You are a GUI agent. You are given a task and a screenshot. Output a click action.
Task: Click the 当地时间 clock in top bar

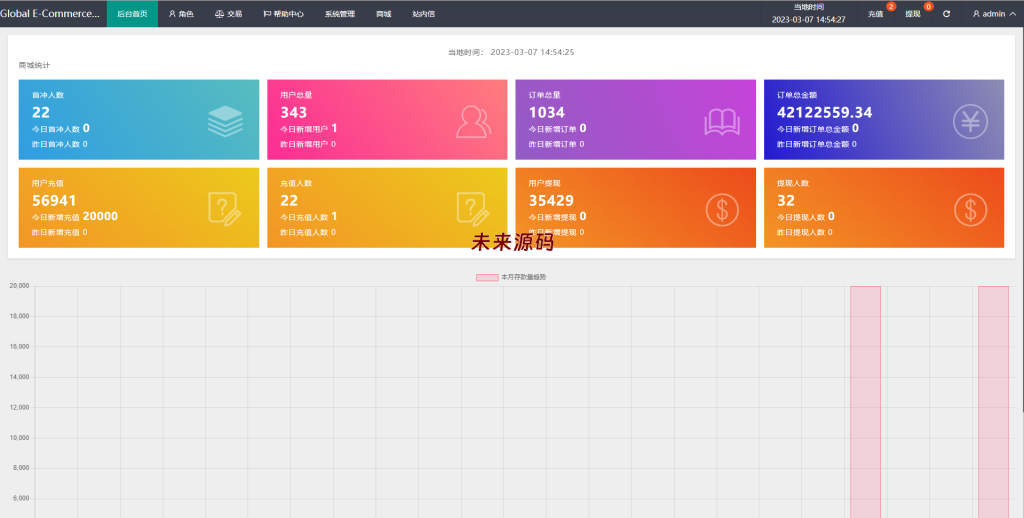[808, 13]
